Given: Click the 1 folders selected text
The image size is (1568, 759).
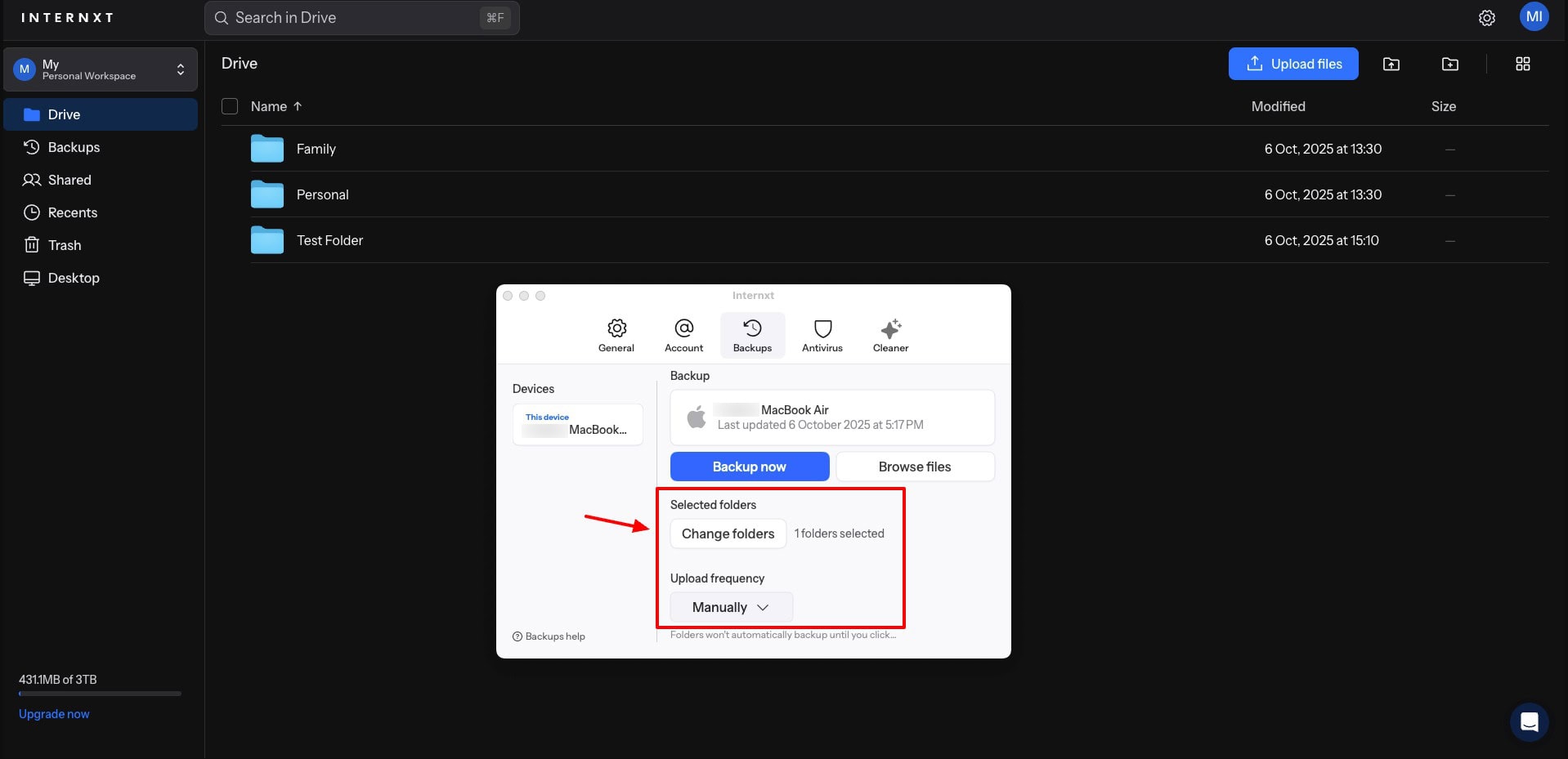Looking at the screenshot, I should (x=840, y=534).
